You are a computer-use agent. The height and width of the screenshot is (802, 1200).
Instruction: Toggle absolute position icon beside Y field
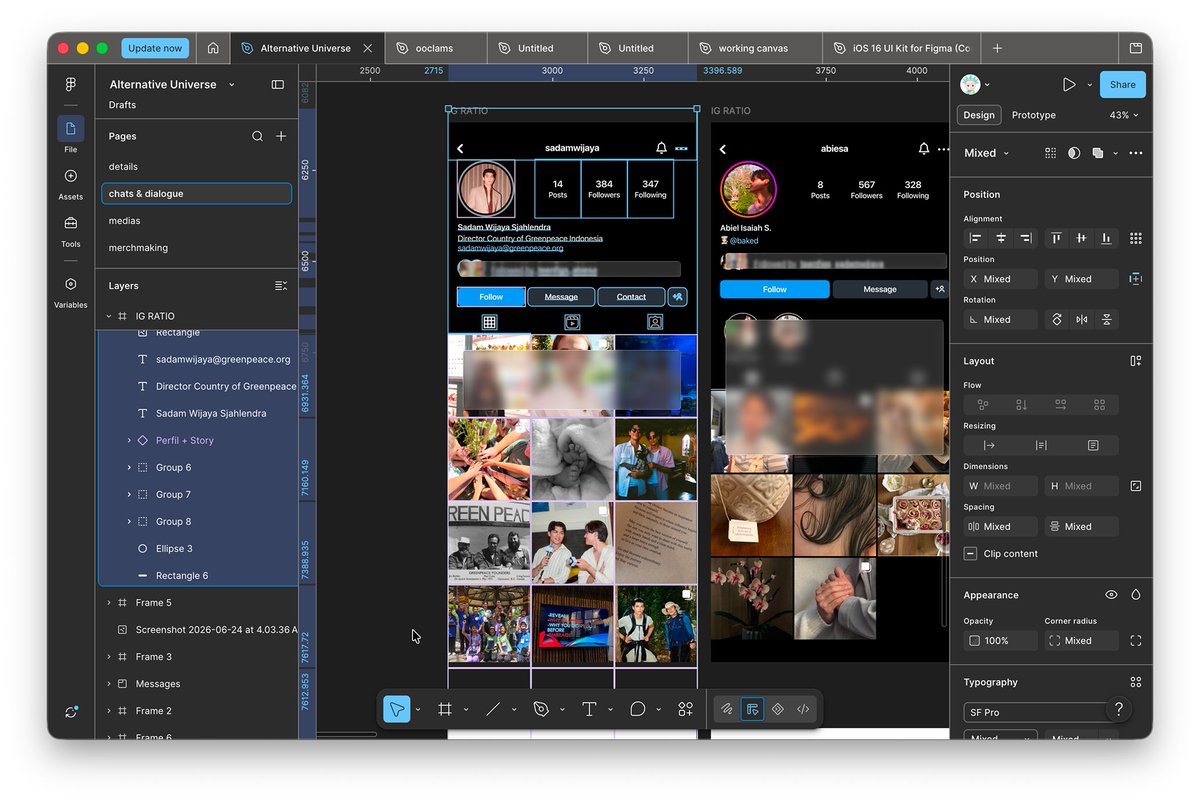coord(1136,279)
